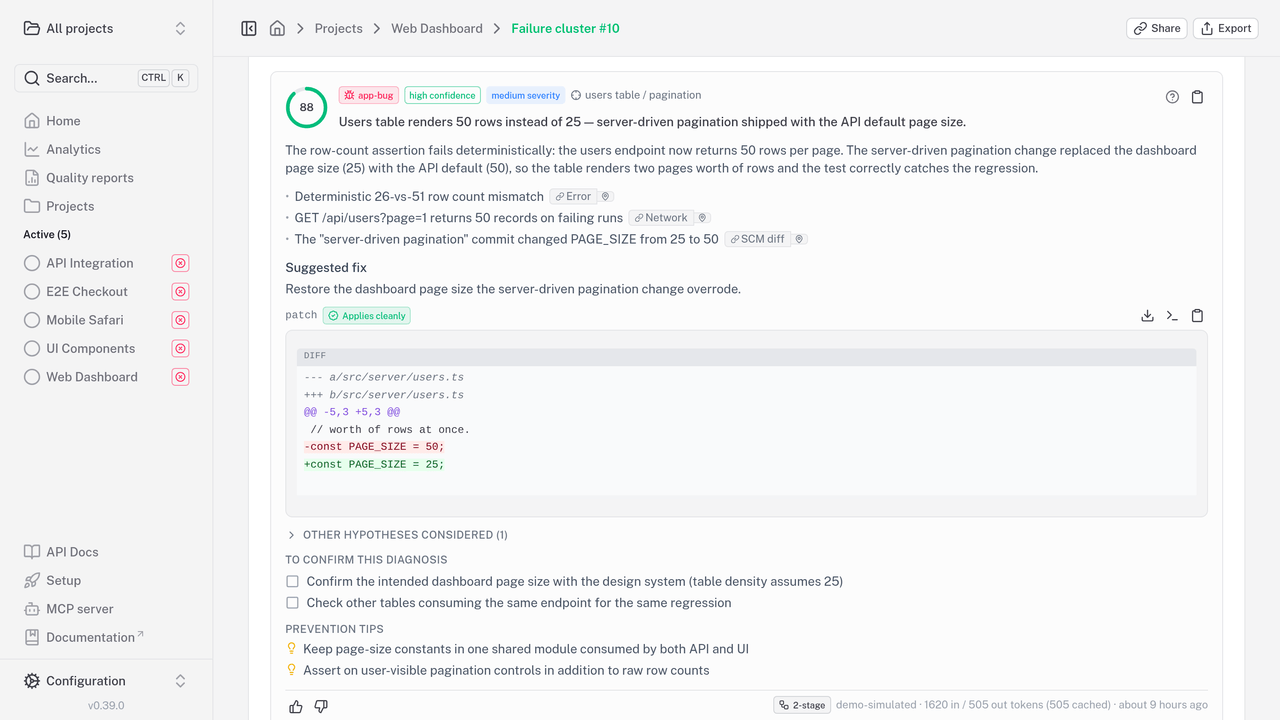Click the app-bug tag

[369, 95]
